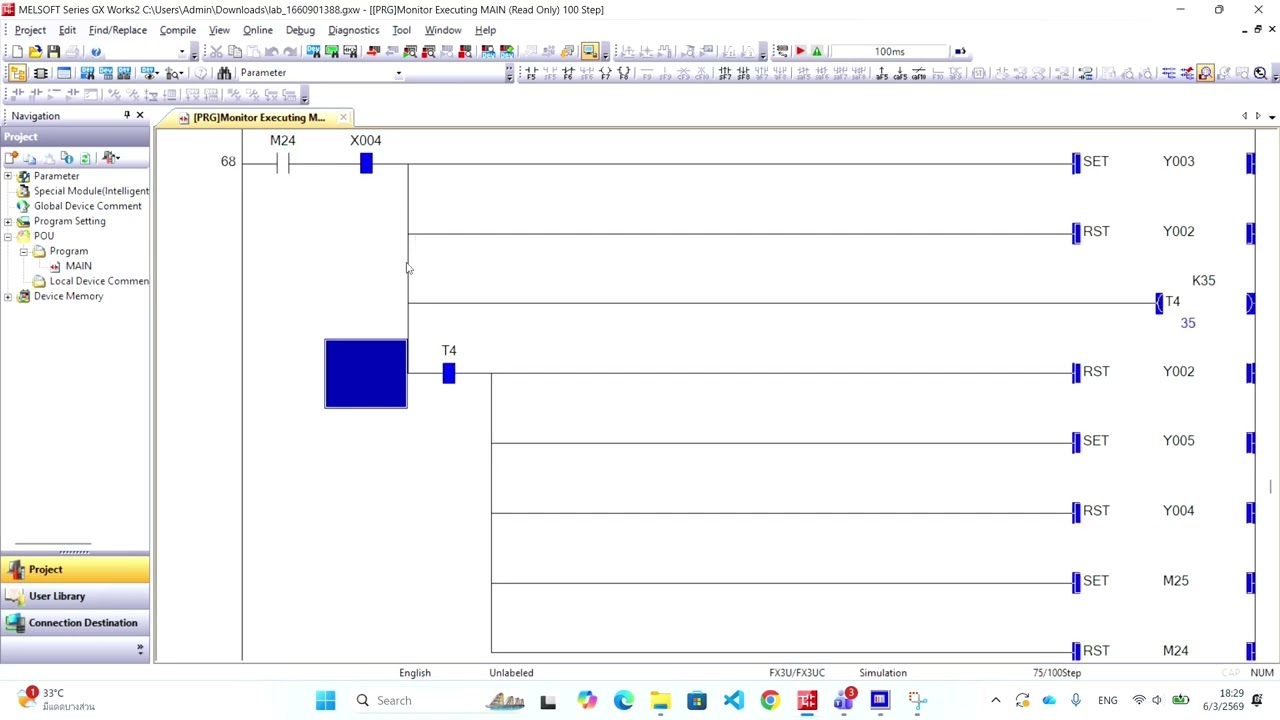The height and width of the screenshot is (720, 1280).
Task: Click the F5 open contact ladder icon
Action: (x=531, y=73)
